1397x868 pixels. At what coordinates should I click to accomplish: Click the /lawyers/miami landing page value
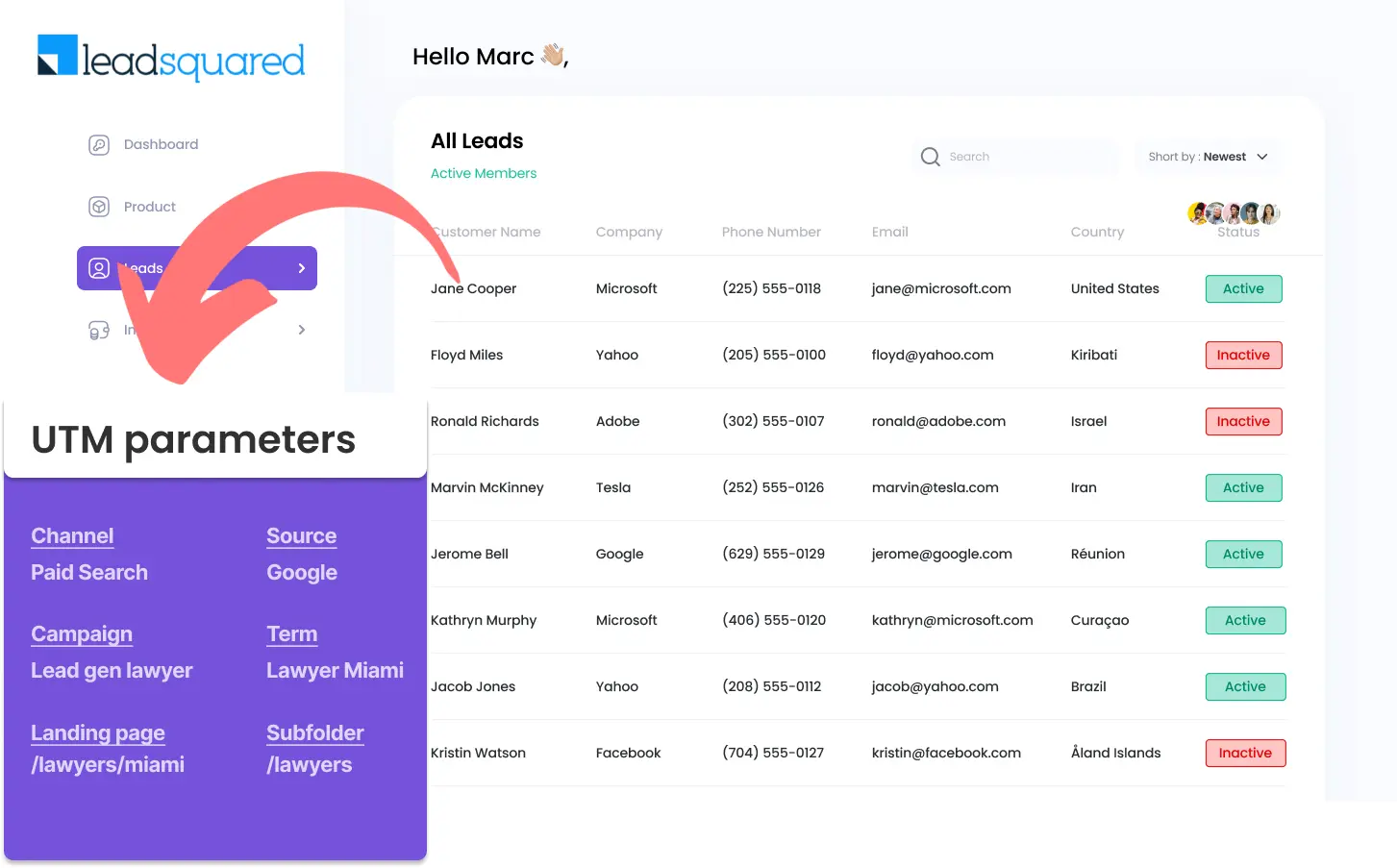tap(108, 765)
